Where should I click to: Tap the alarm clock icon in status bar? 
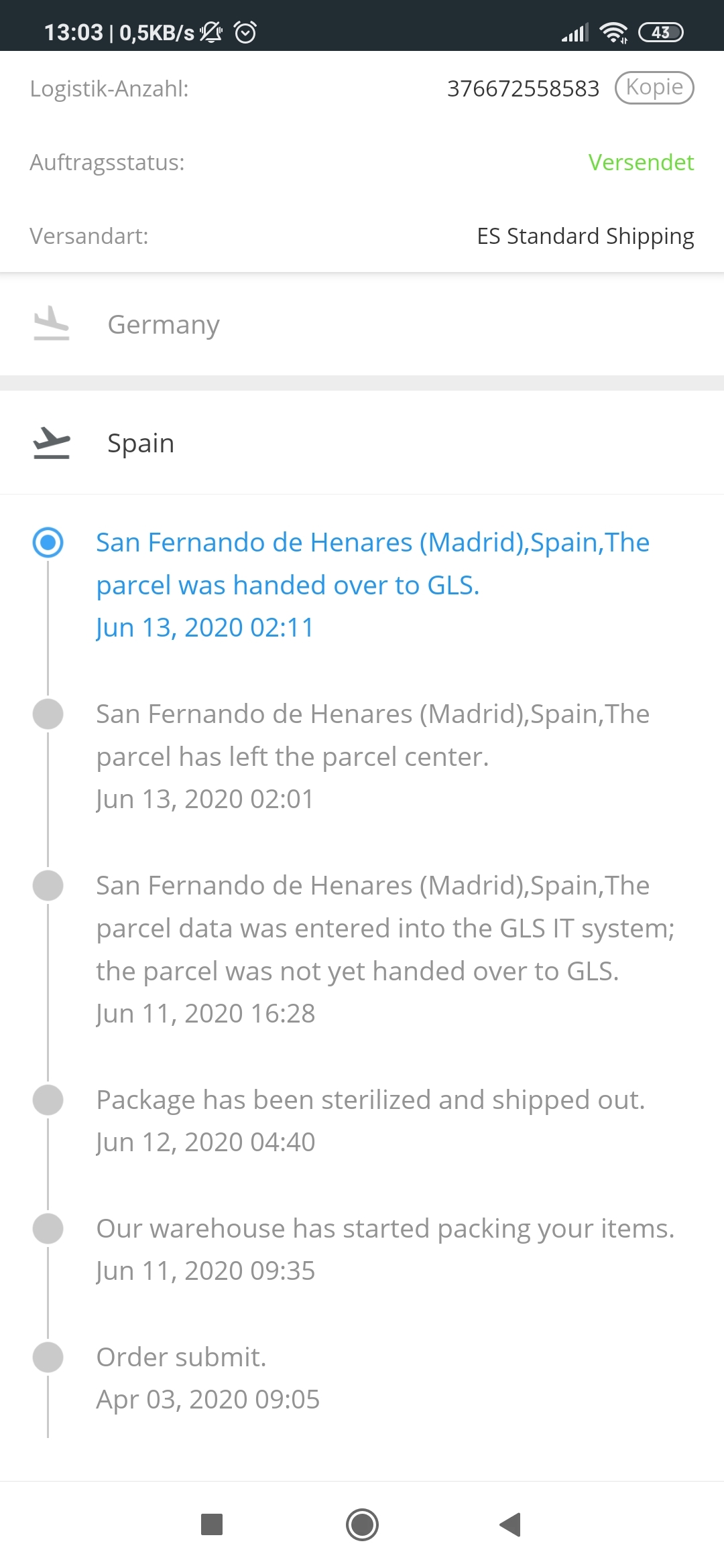(245, 32)
